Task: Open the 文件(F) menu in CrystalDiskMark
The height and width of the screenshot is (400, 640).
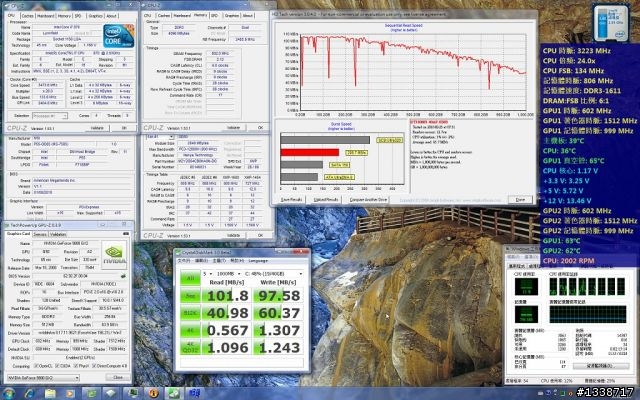Action: (x=184, y=260)
